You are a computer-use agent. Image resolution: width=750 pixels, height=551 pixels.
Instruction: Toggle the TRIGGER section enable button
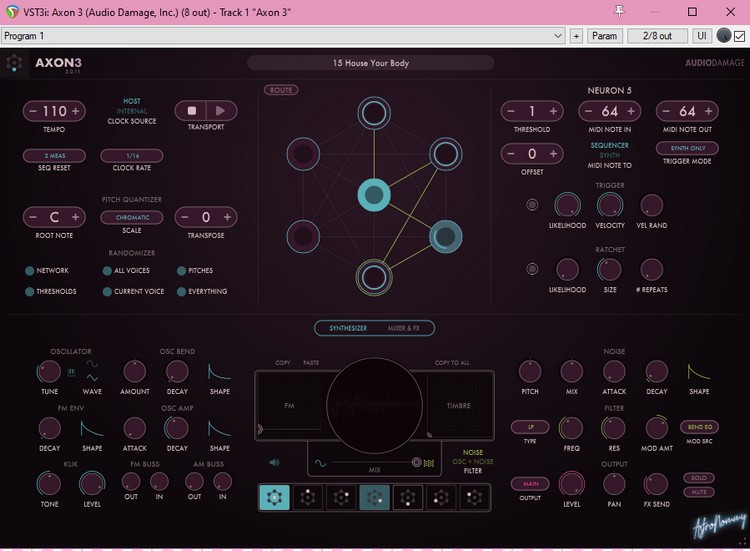point(532,205)
